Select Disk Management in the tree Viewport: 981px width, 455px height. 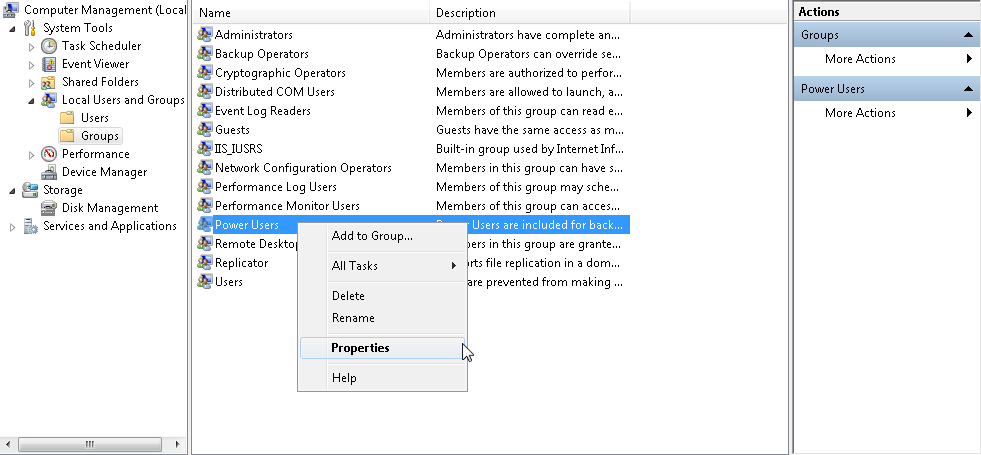(x=109, y=208)
